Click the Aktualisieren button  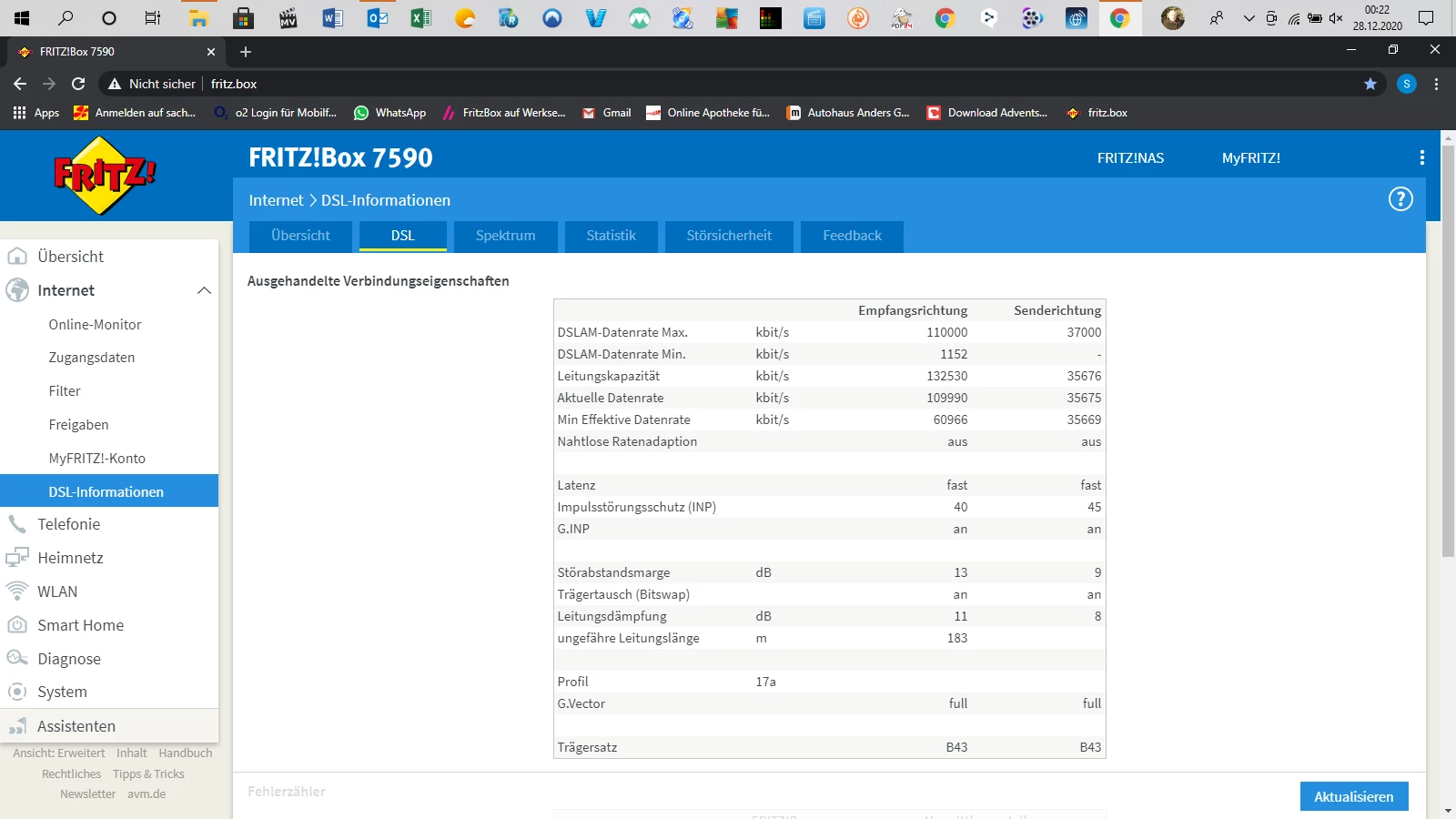click(1353, 796)
